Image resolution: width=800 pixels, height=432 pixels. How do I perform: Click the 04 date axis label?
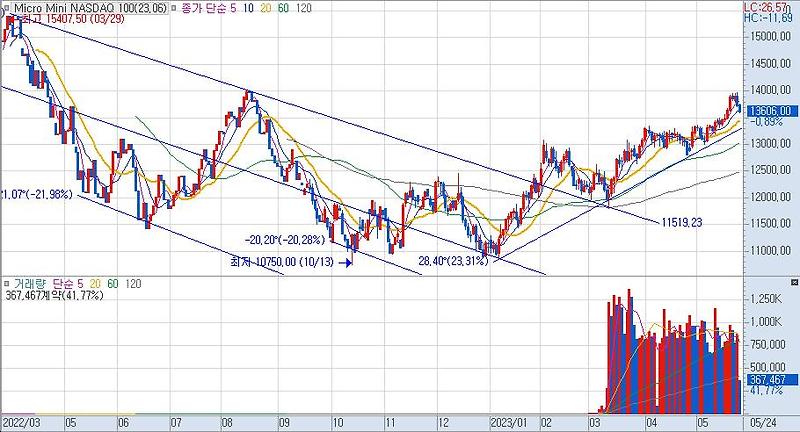(651, 423)
